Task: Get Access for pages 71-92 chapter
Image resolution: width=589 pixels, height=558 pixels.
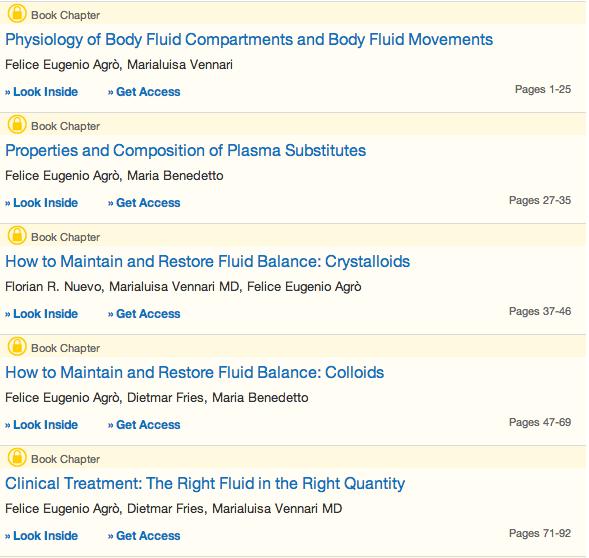Action: point(144,535)
